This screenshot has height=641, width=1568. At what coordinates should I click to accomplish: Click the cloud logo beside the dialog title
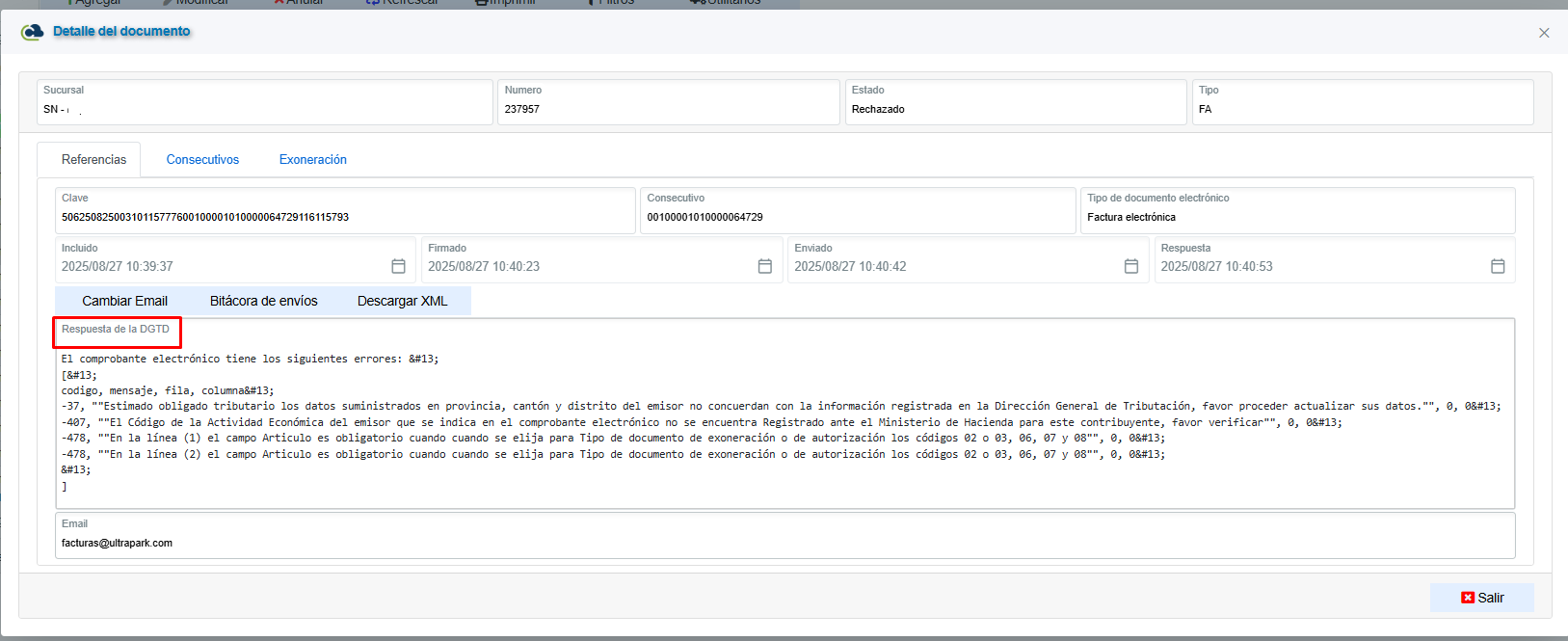[33, 32]
